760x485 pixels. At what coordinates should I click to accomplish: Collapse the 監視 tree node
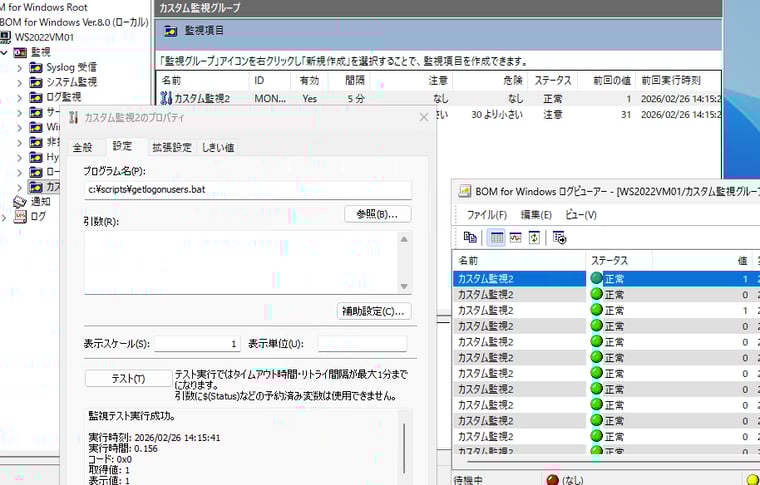point(5,52)
